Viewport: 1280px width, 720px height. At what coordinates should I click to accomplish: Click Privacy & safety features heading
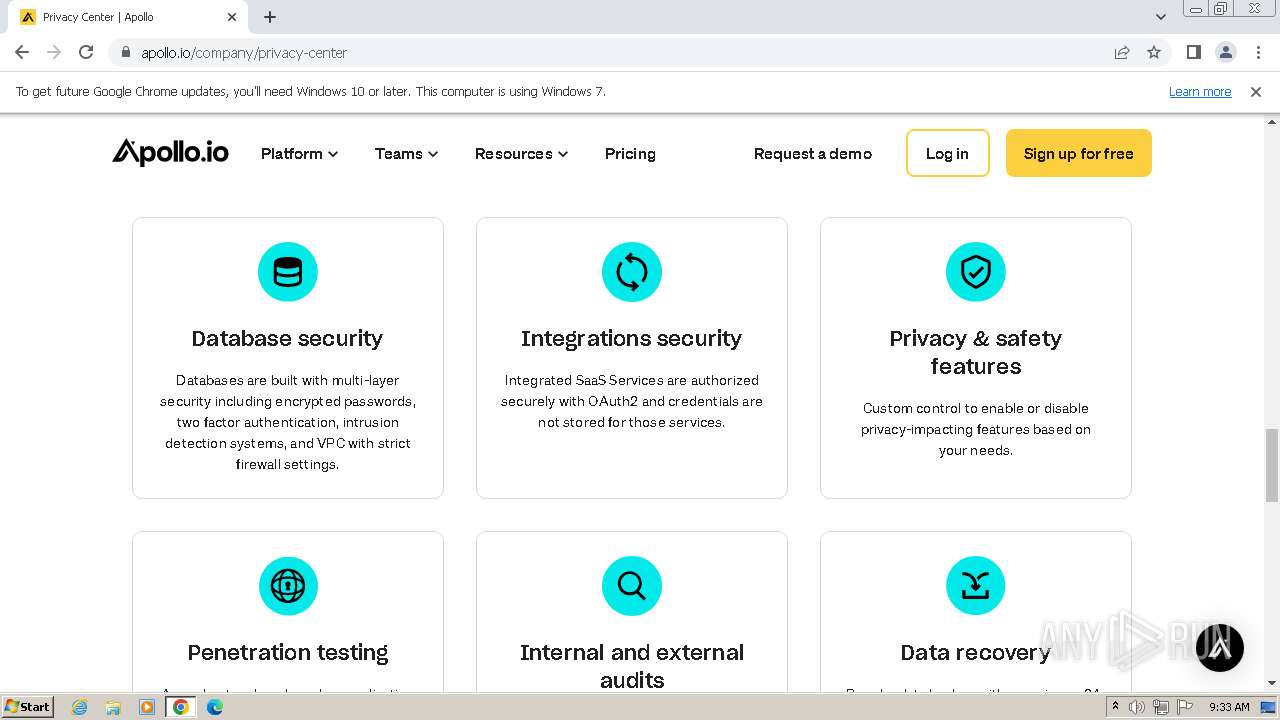point(976,352)
